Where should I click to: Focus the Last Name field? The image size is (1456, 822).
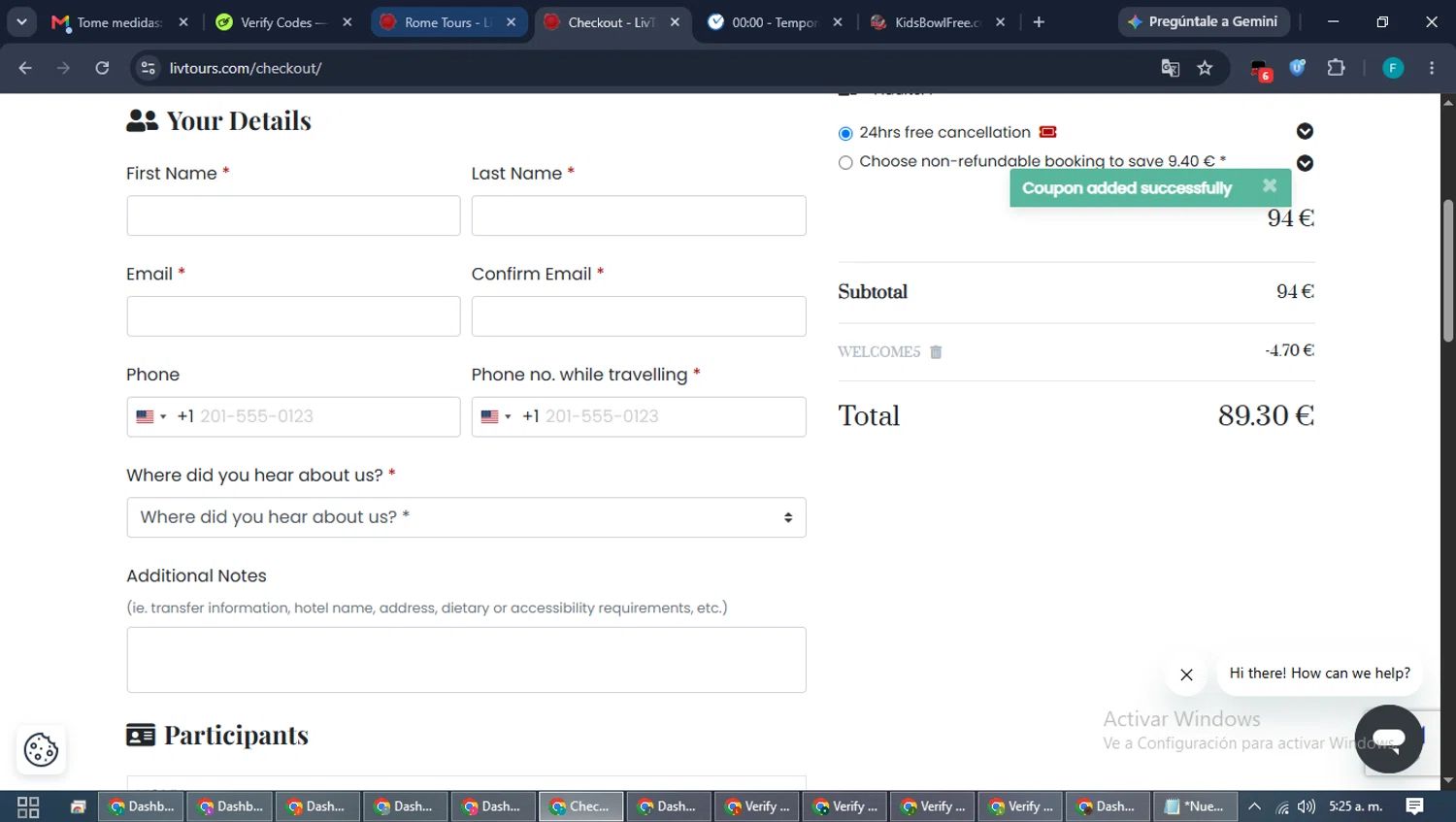point(639,215)
